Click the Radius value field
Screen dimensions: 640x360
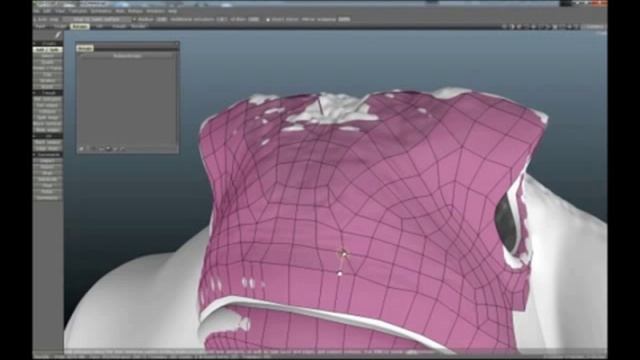point(162,19)
